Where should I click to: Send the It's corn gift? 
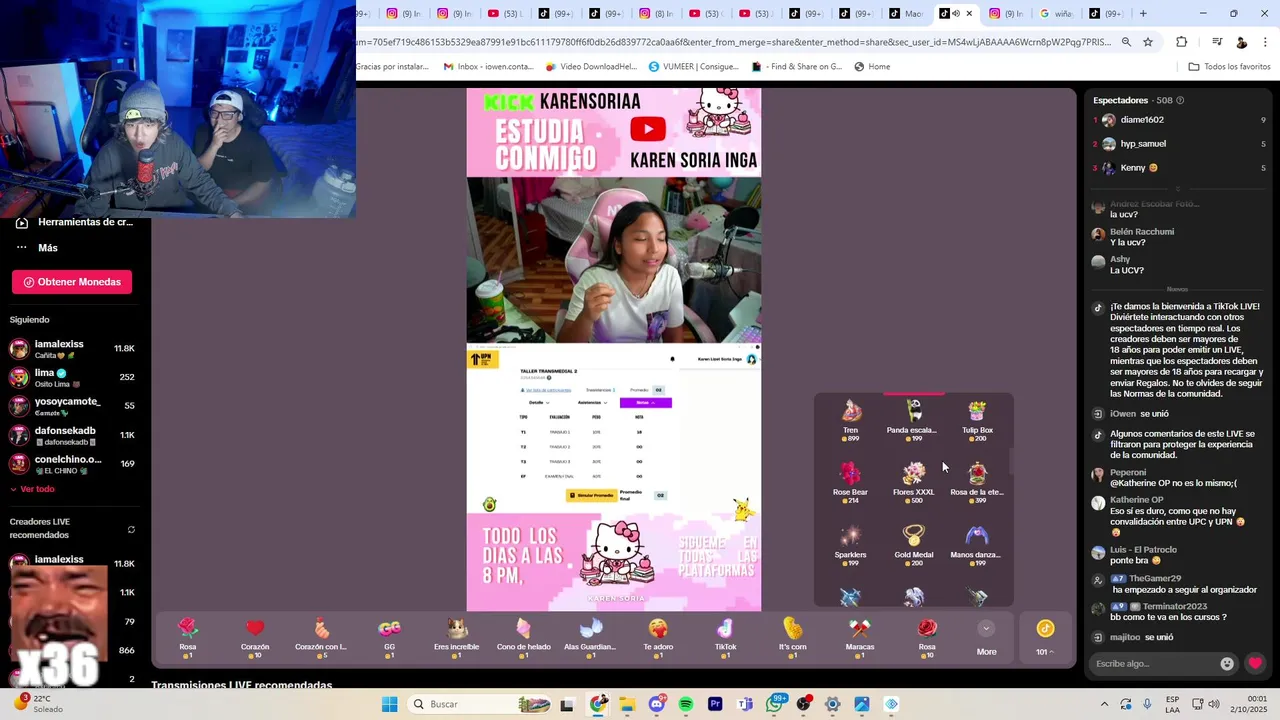point(792,637)
